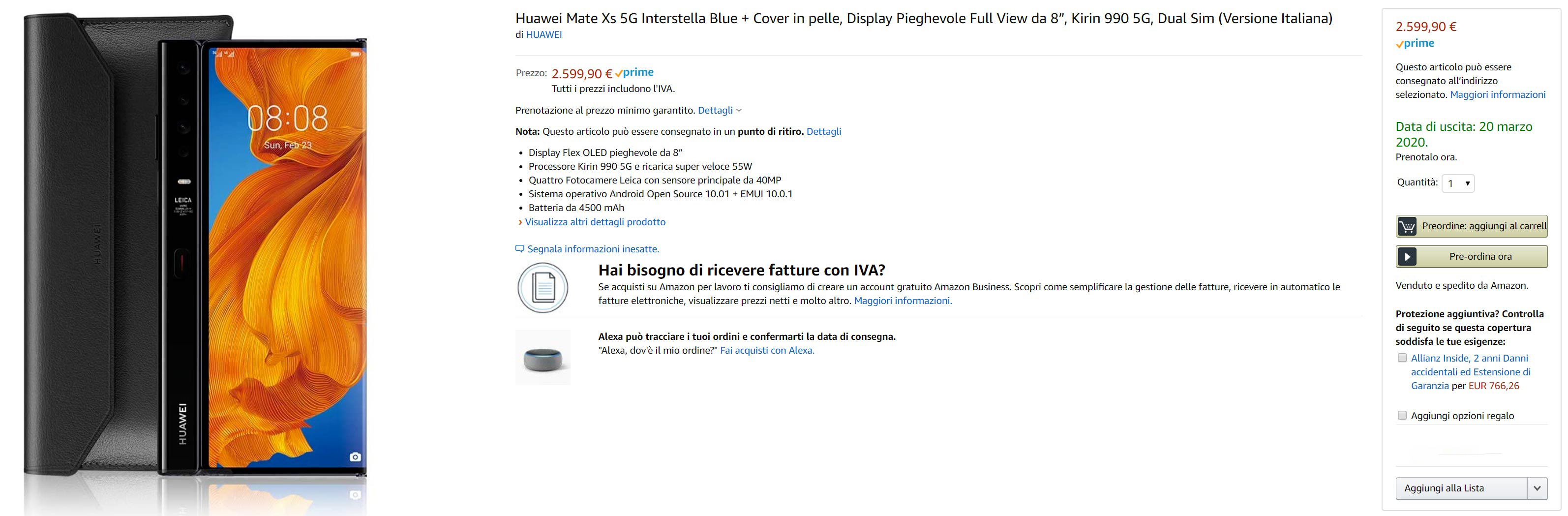Viewport: 1568px width, 516px height.
Task: Expand the Aggiungi alla Lista arrow menu
Action: (1537, 488)
